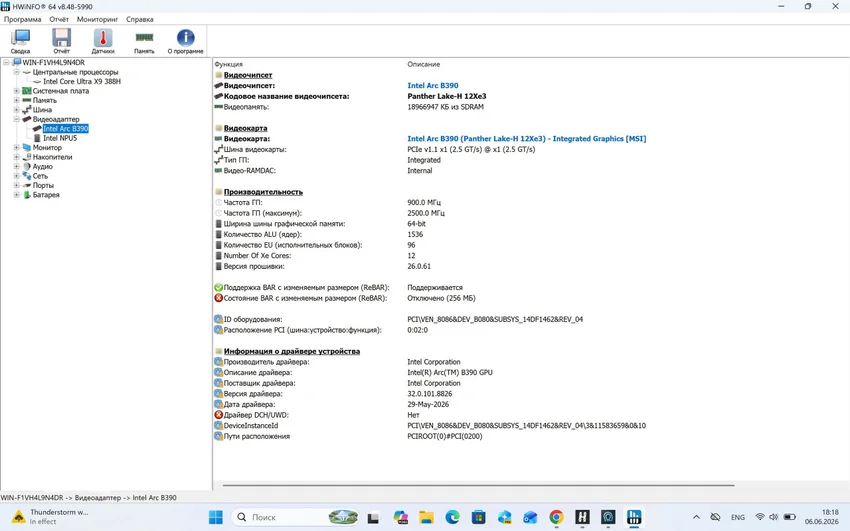Click the horizontal scrollbar of details pane
Screen dimensions: 850x531
pos(478,485)
